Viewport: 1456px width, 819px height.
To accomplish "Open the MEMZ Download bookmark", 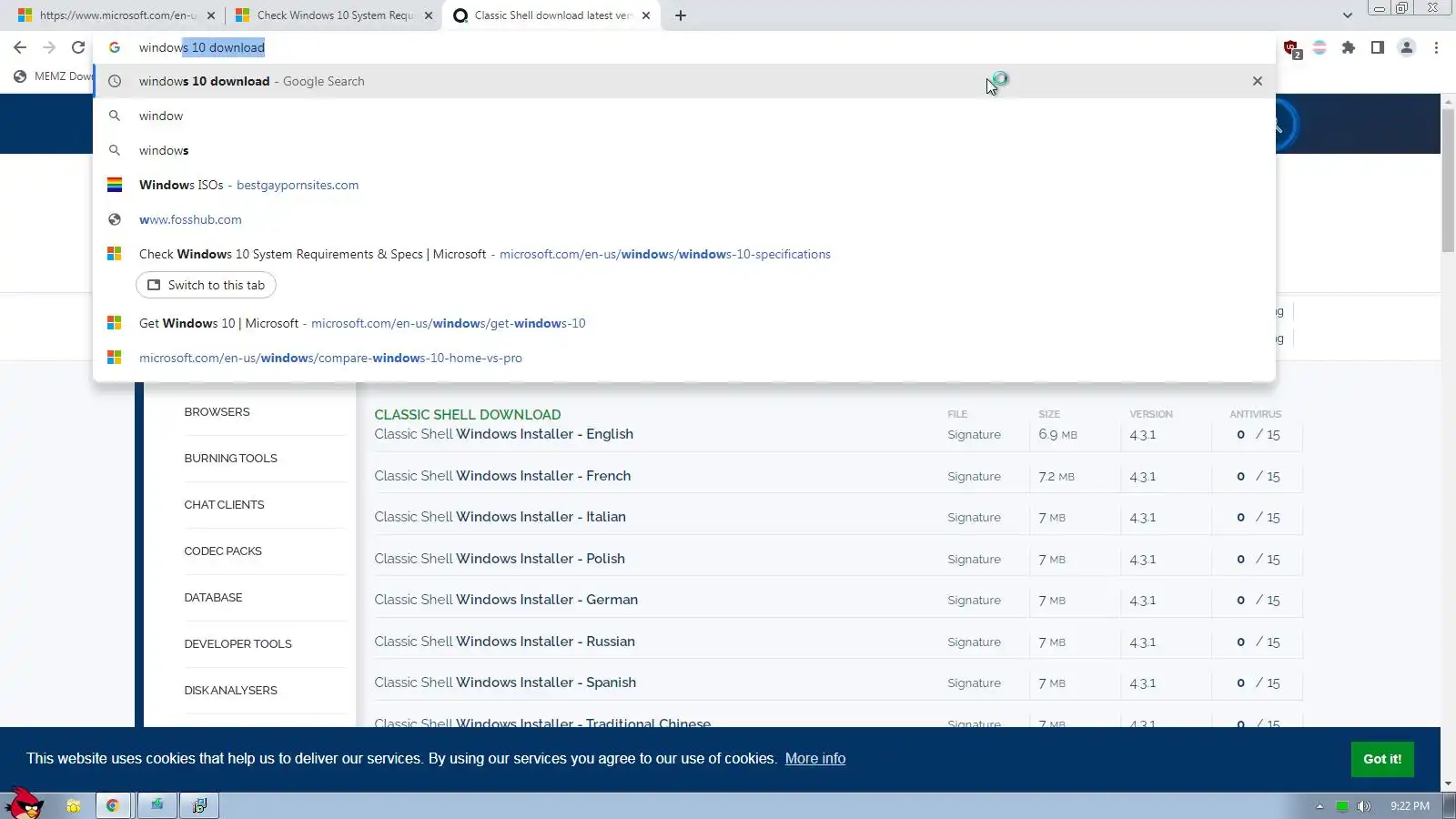I will click(53, 76).
